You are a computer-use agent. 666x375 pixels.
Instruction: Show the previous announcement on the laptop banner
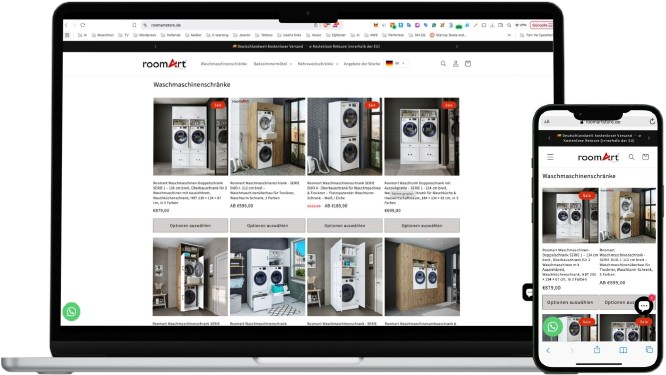[x=155, y=46]
